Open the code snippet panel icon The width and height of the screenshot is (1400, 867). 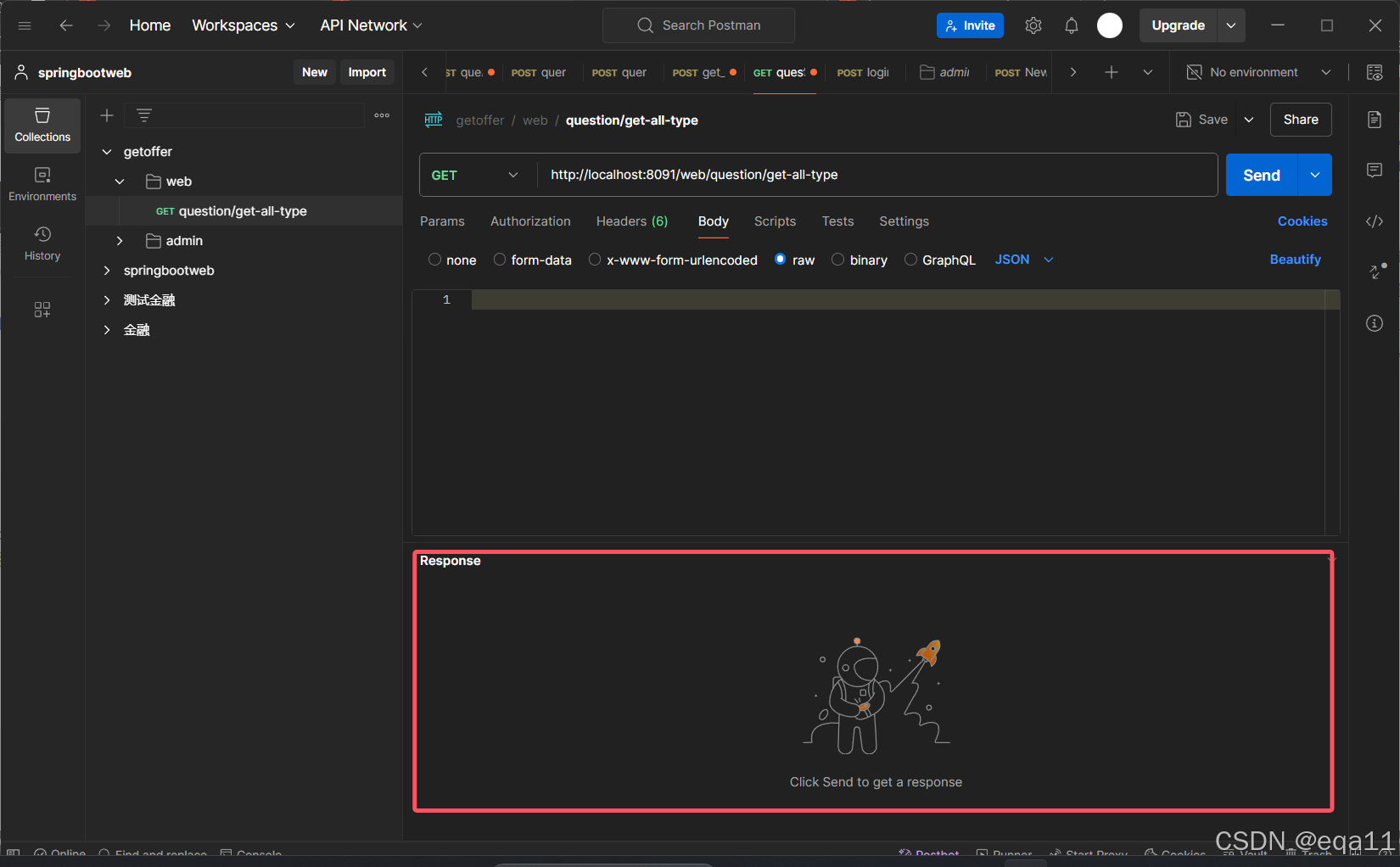(x=1375, y=221)
